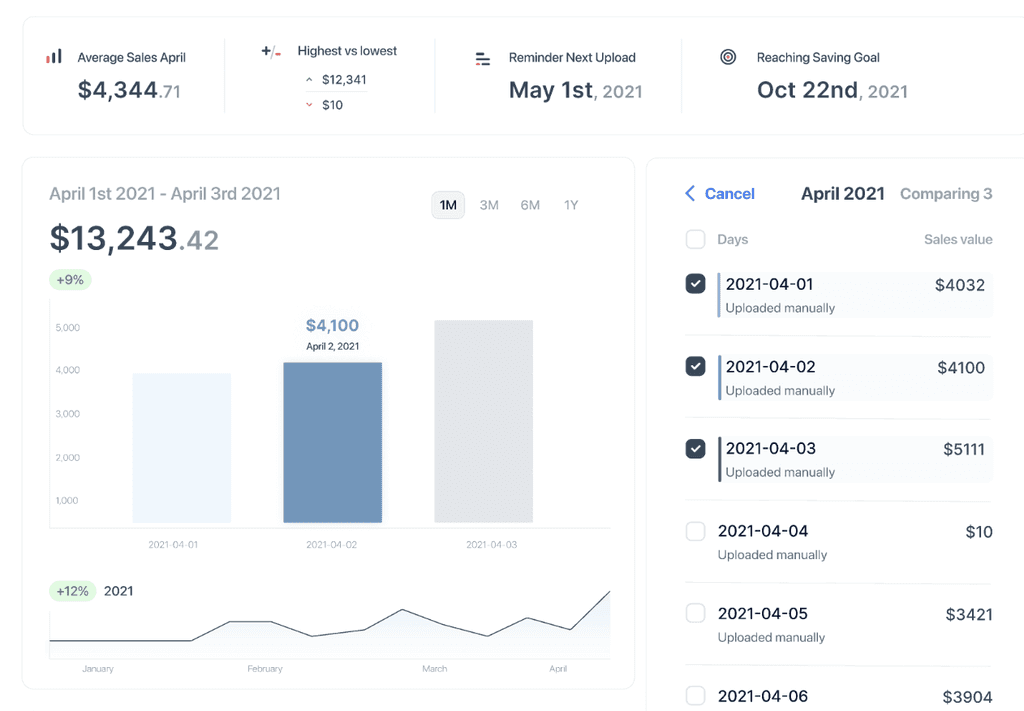
Task: Uncheck the 2021-04-03 checkbox
Action: coord(696,449)
